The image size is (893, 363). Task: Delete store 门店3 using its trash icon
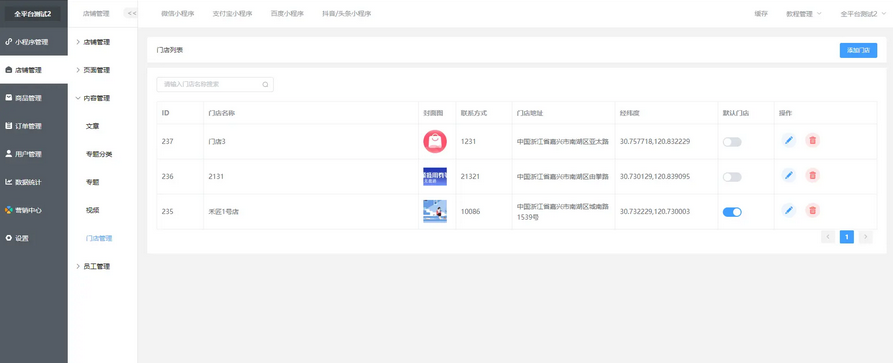click(x=813, y=140)
